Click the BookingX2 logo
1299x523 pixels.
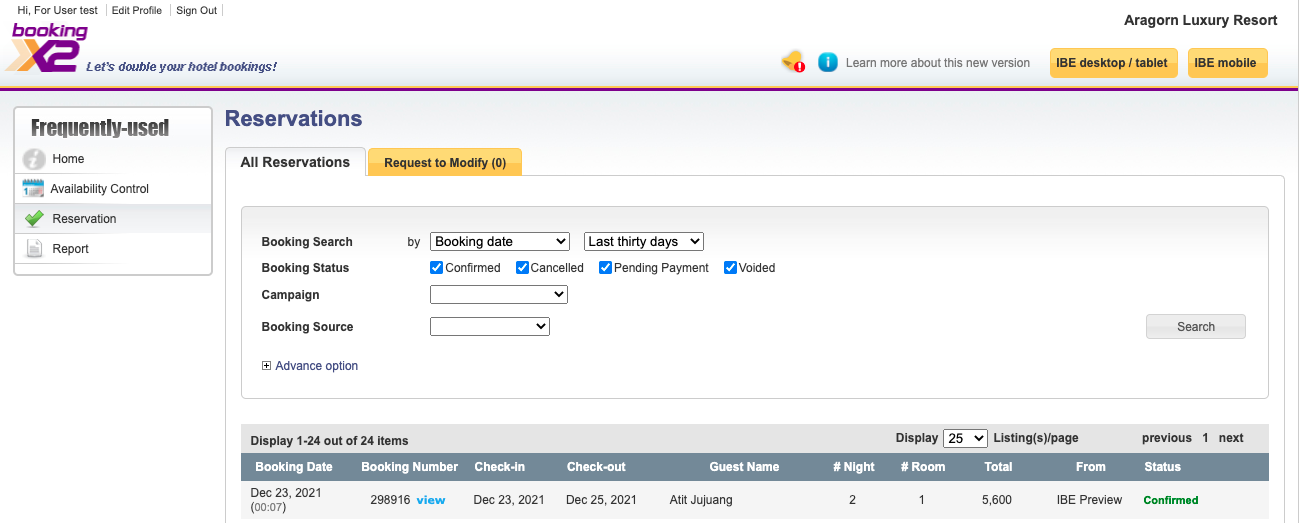50,47
